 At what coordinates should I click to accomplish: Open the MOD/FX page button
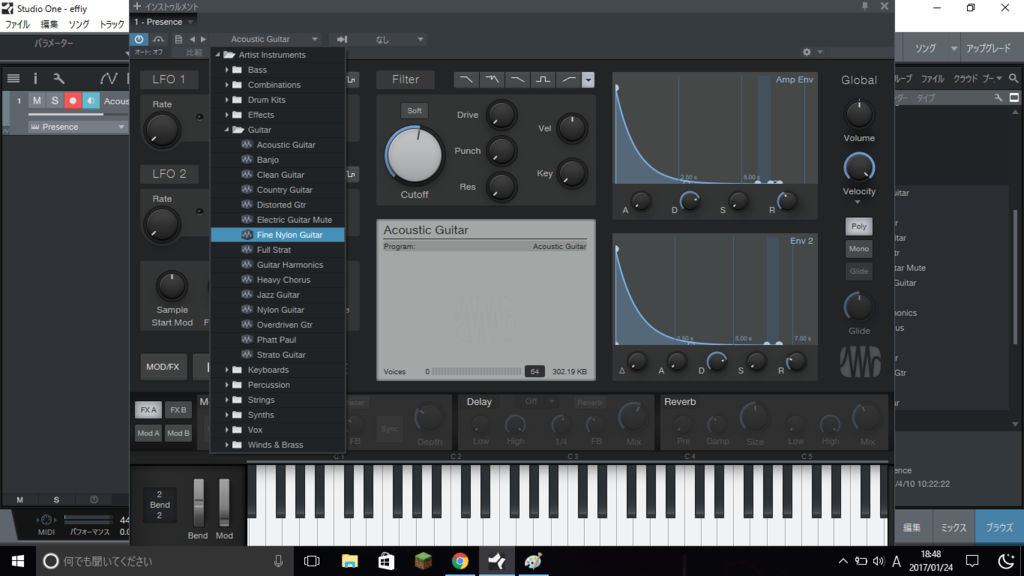163,367
